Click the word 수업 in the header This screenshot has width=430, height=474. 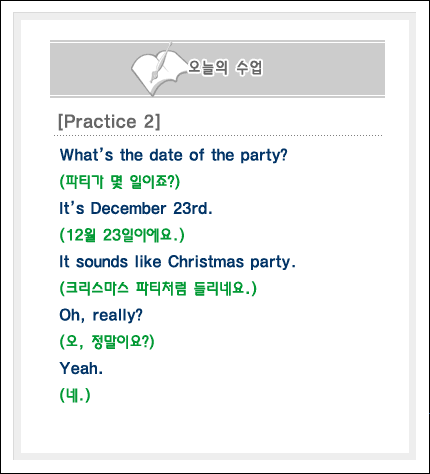click(x=249, y=68)
